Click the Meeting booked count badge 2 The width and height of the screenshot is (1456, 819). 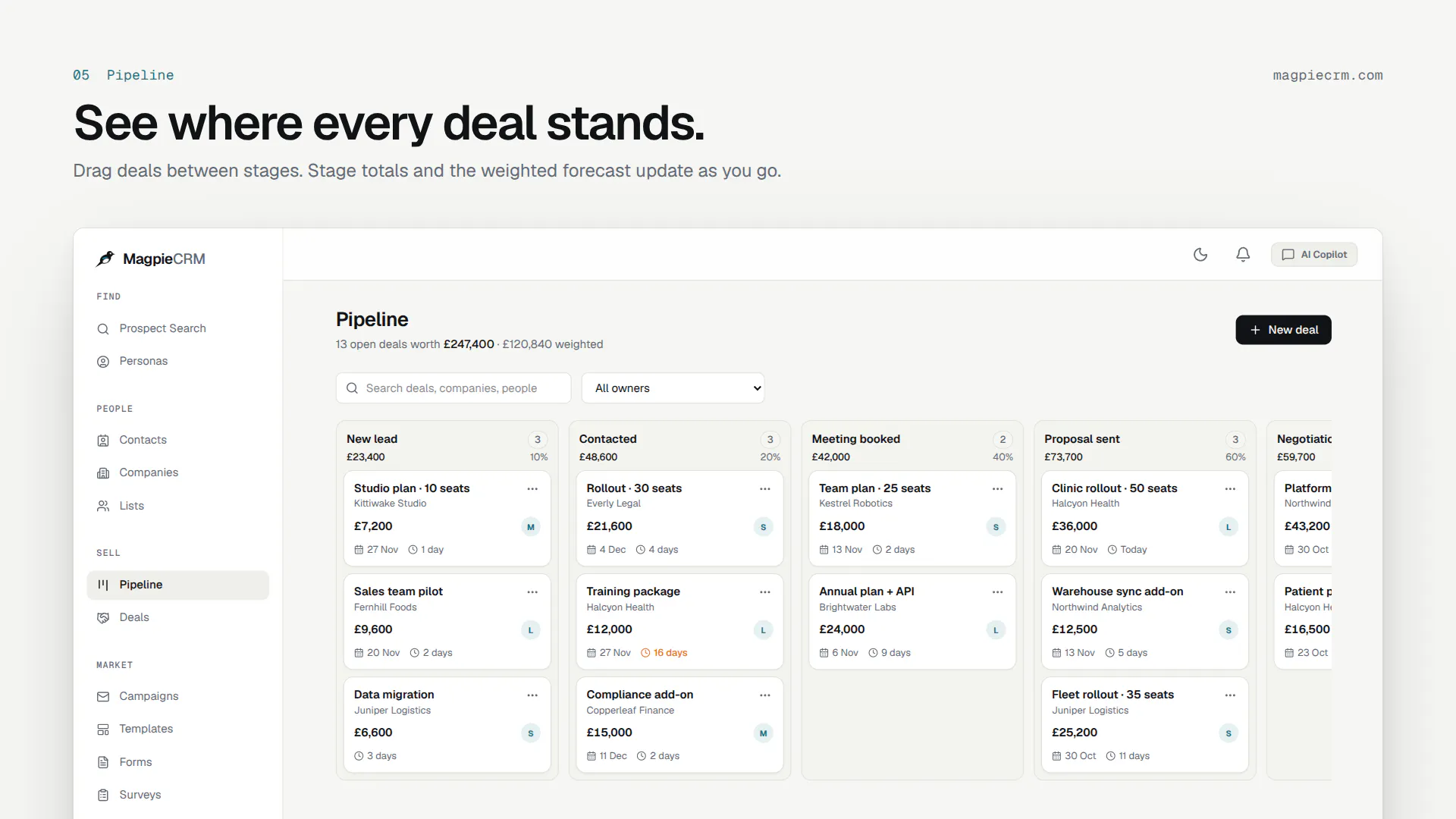coord(1003,440)
